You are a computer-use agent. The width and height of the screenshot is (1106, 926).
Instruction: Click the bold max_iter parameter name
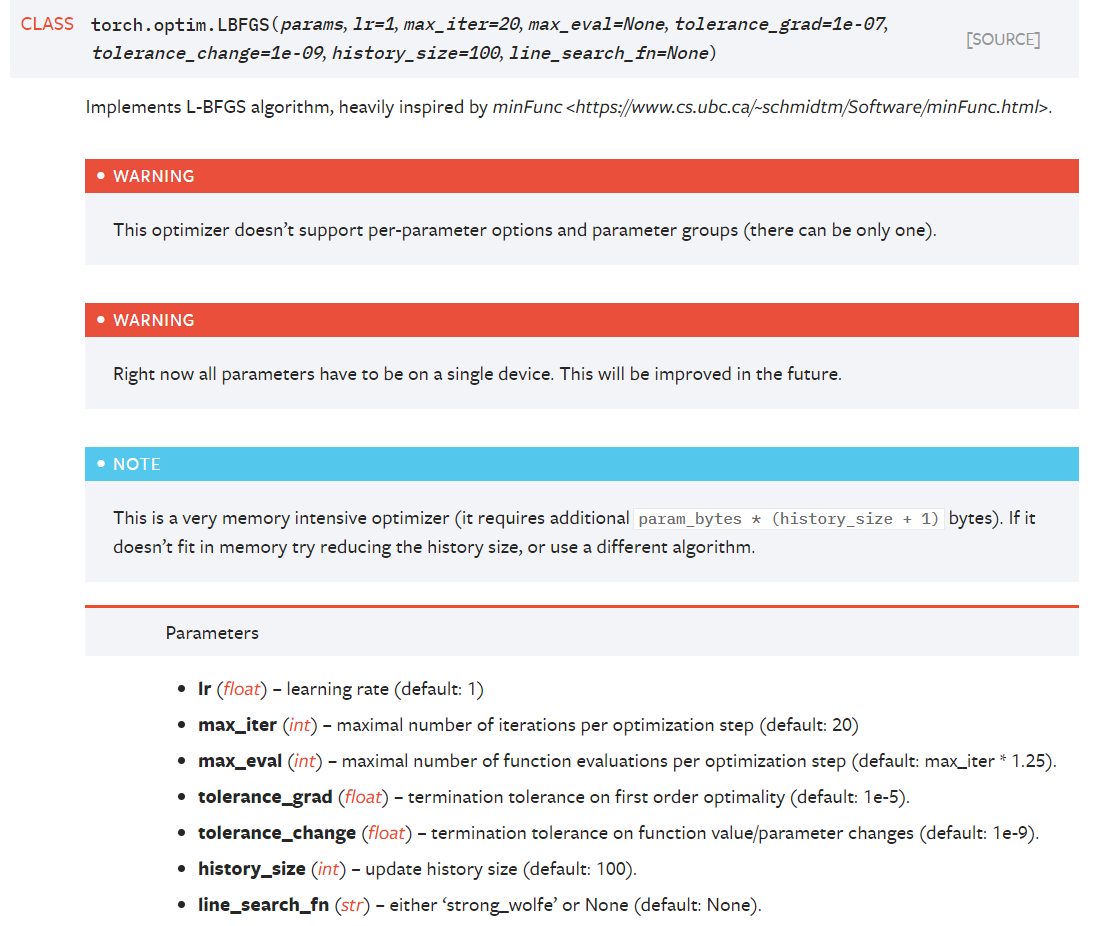(237, 725)
